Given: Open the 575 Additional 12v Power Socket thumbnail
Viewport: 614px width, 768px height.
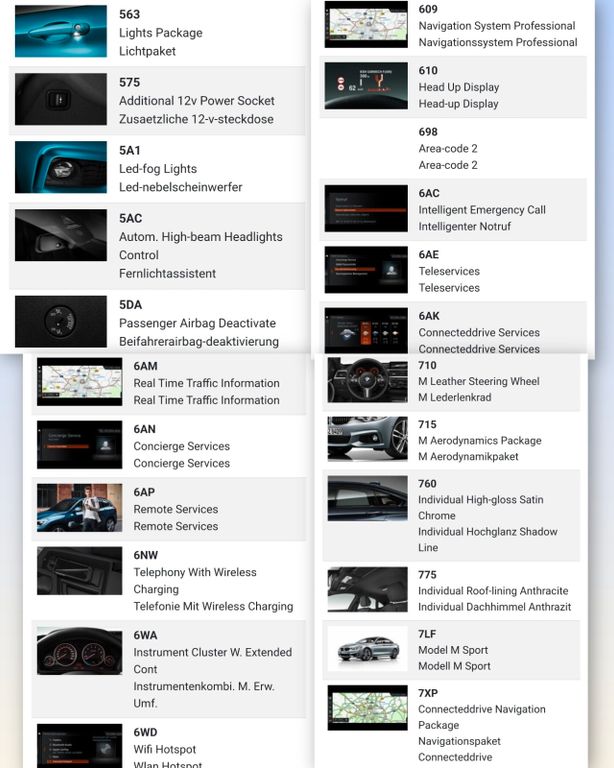Looking at the screenshot, I should click(x=61, y=99).
